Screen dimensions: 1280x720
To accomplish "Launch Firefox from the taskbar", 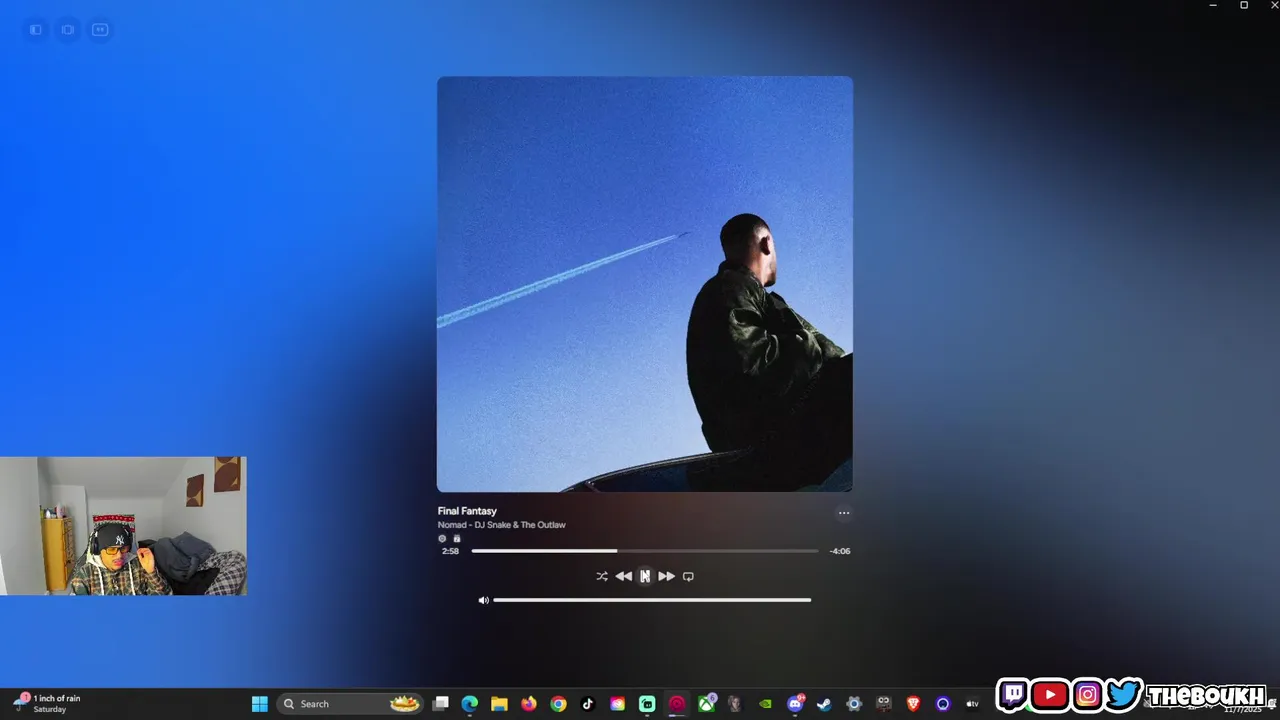I will pyautogui.click(x=529, y=704).
